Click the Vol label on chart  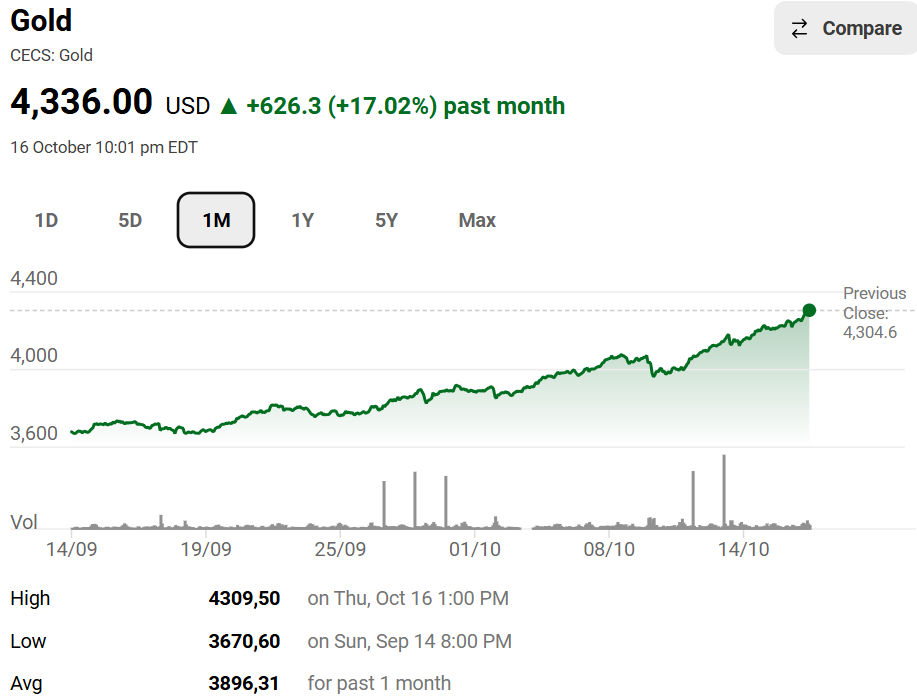tap(24, 522)
